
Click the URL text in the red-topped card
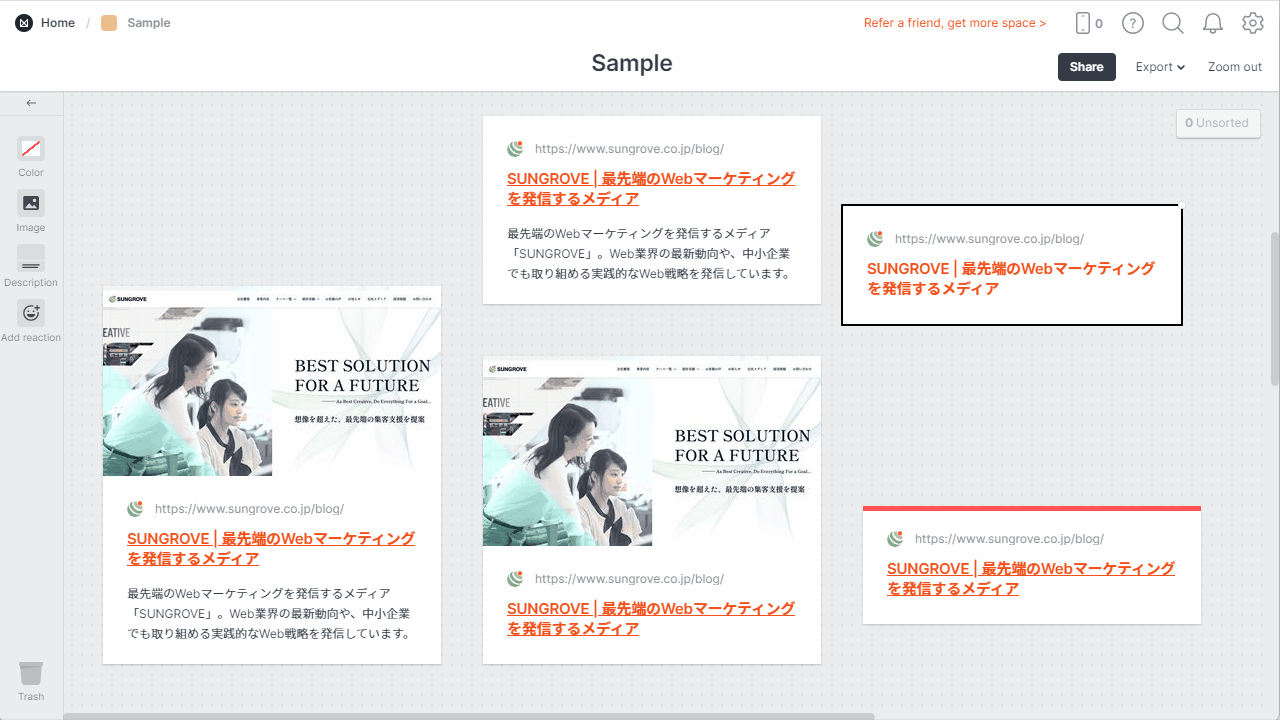point(1009,539)
